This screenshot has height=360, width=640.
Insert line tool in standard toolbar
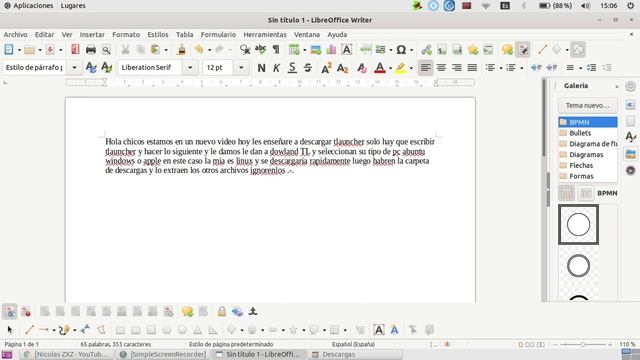pyautogui.click(x=542, y=50)
